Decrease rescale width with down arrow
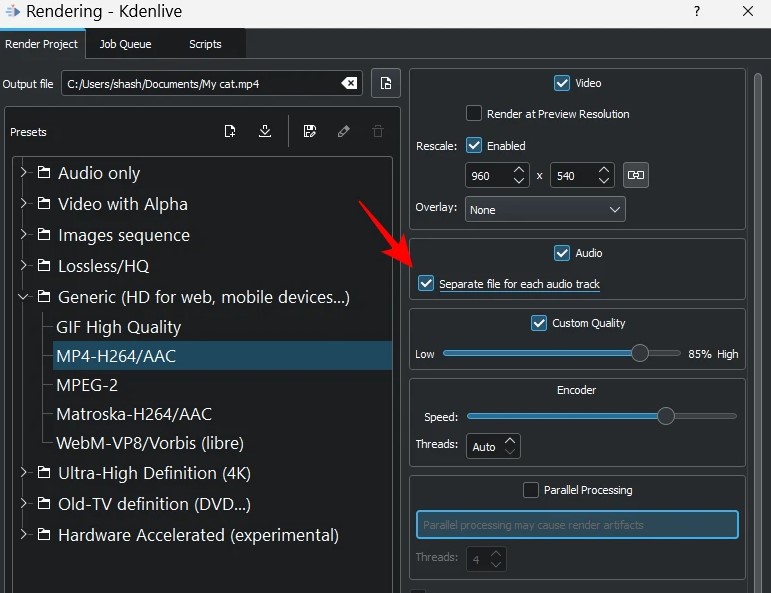This screenshot has height=593, width=771. [519, 180]
